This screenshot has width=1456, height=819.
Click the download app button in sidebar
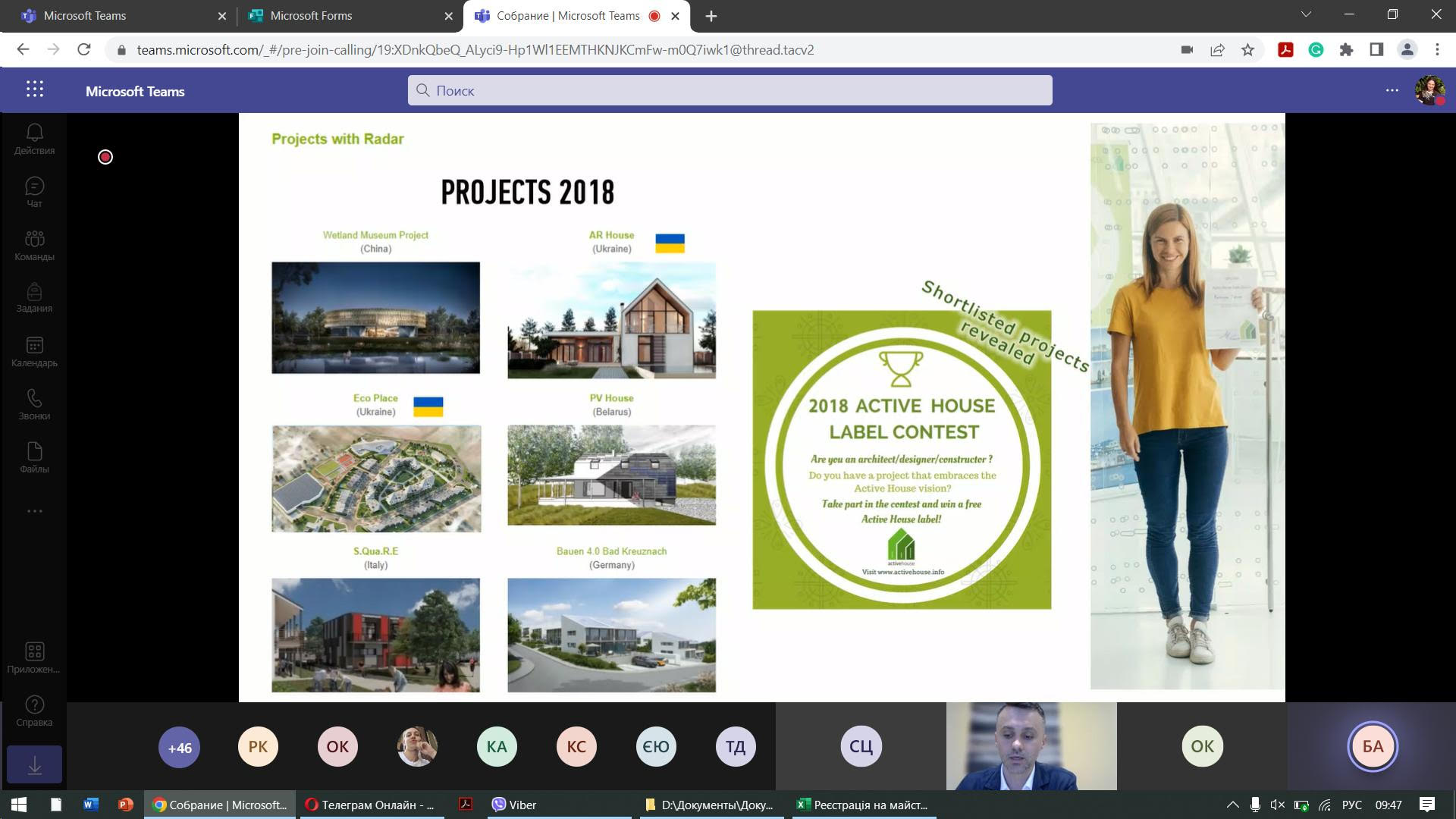click(34, 764)
